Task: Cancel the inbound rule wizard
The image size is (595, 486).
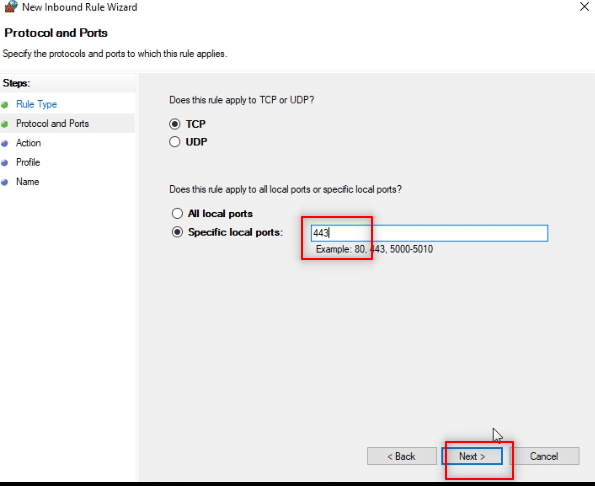Action: [544, 456]
